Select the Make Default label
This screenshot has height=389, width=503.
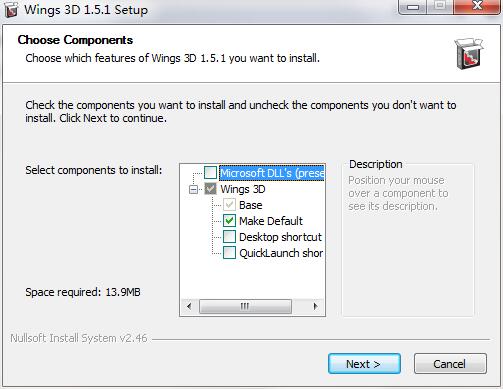click(271, 221)
